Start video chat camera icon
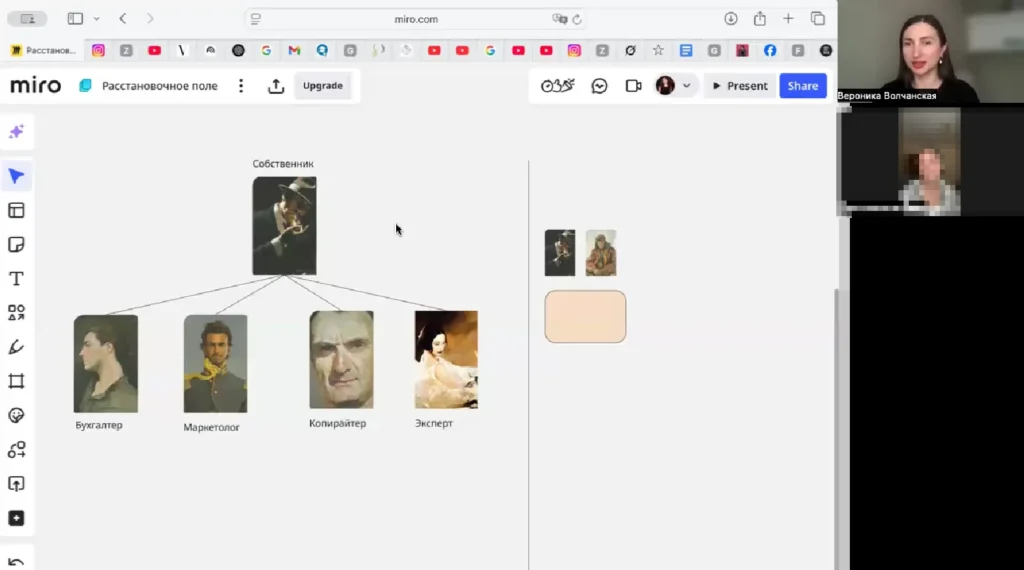This screenshot has height=570, width=1024. pos(633,86)
